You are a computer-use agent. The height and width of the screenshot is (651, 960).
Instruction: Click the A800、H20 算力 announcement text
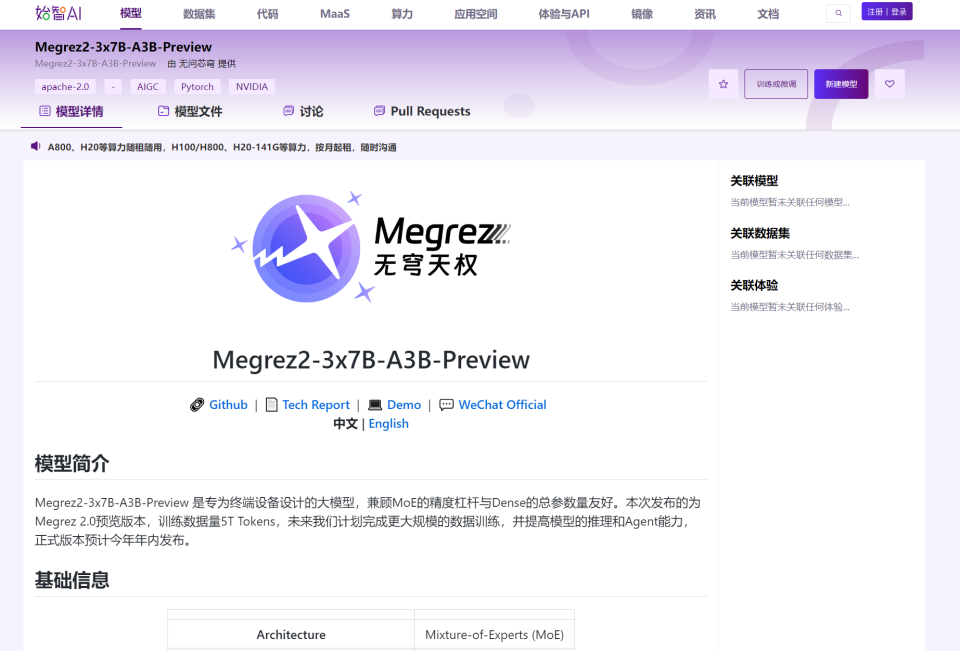click(x=222, y=147)
